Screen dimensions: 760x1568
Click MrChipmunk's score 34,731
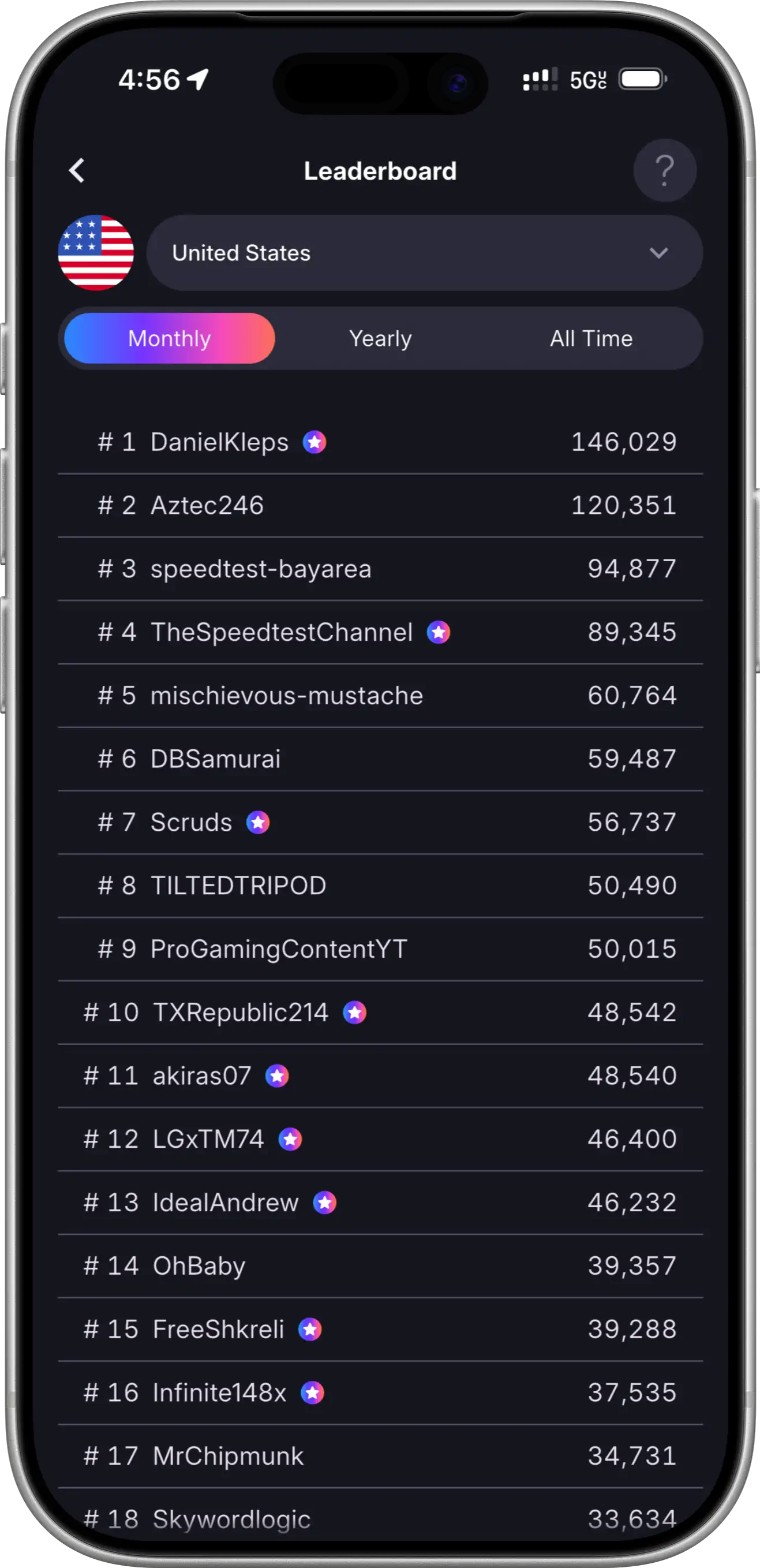[x=632, y=1457]
